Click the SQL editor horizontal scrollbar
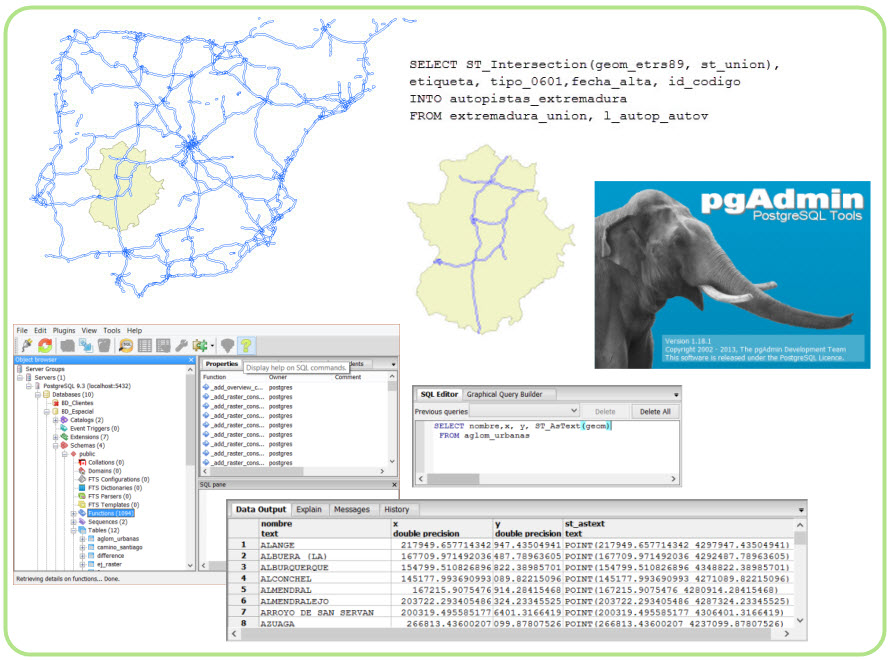Screen dimensions: 890x660 coord(545,479)
